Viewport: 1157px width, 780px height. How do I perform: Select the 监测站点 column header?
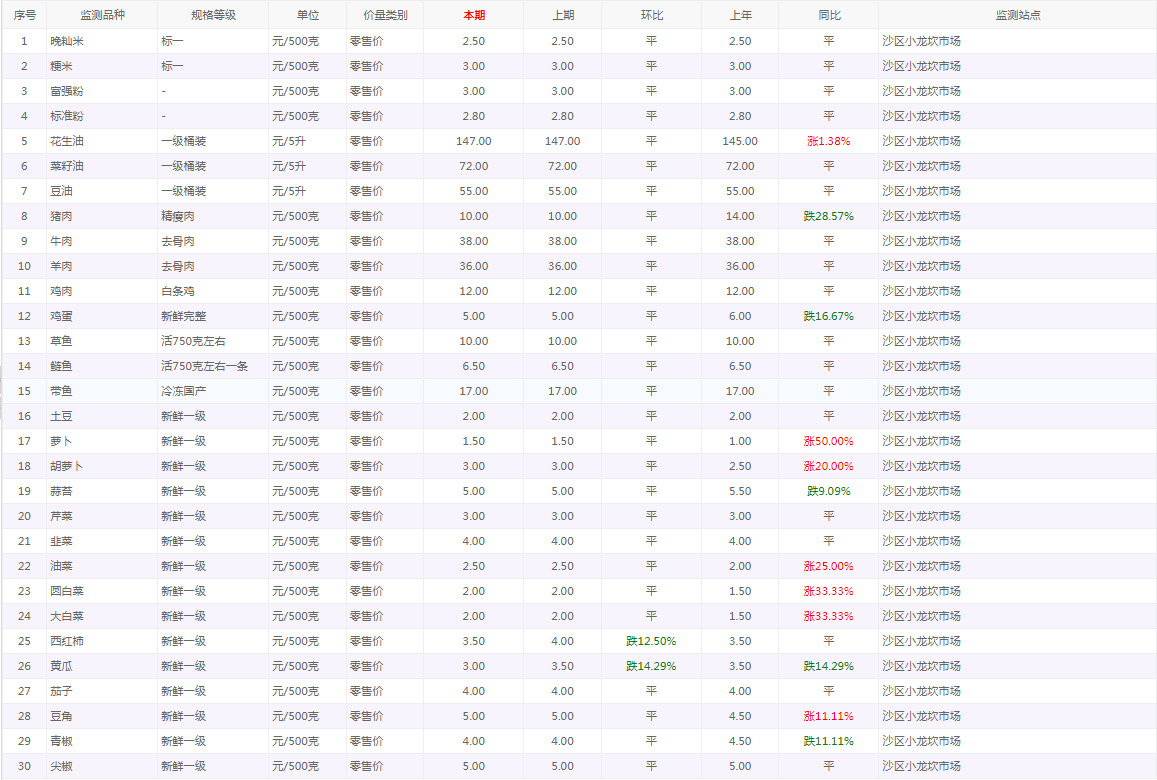click(1017, 15)
